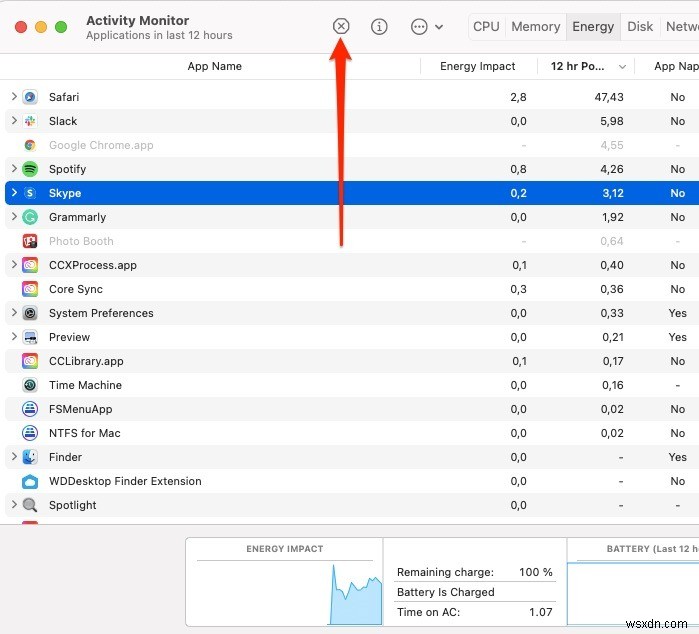Sort by App Name column header
The width and height of the screenshot is (699, 634).
pos(214,66)
